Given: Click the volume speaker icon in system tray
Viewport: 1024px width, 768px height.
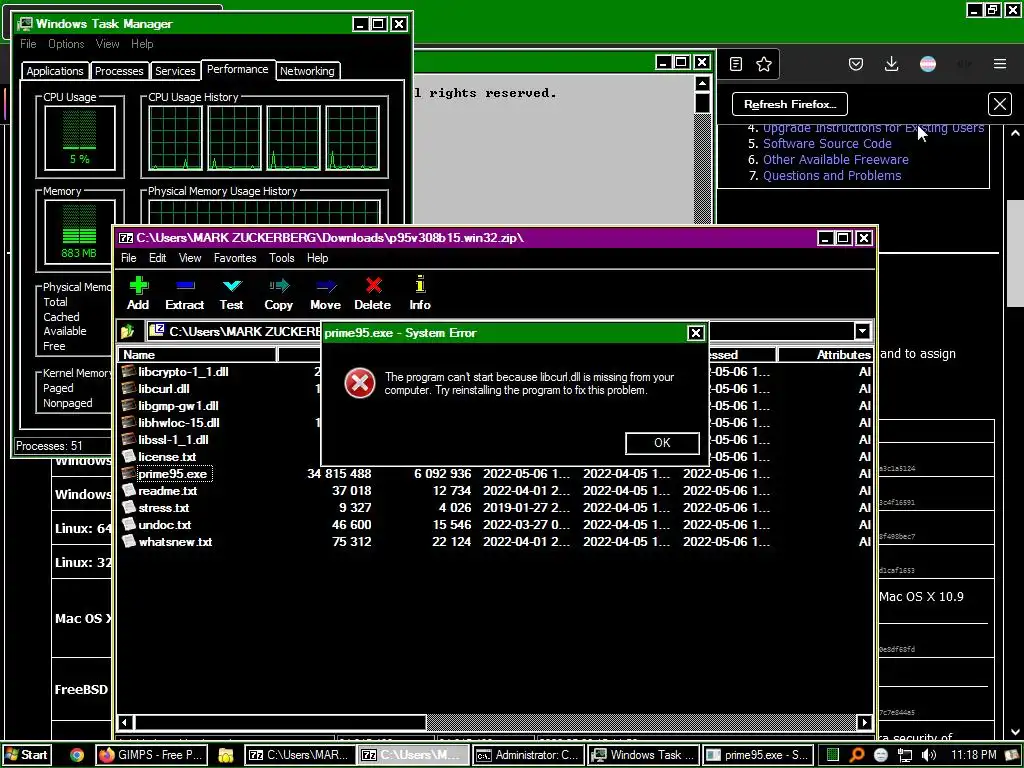Looking at the screenshot, I should pyautogui.click(x=928, y=755).
